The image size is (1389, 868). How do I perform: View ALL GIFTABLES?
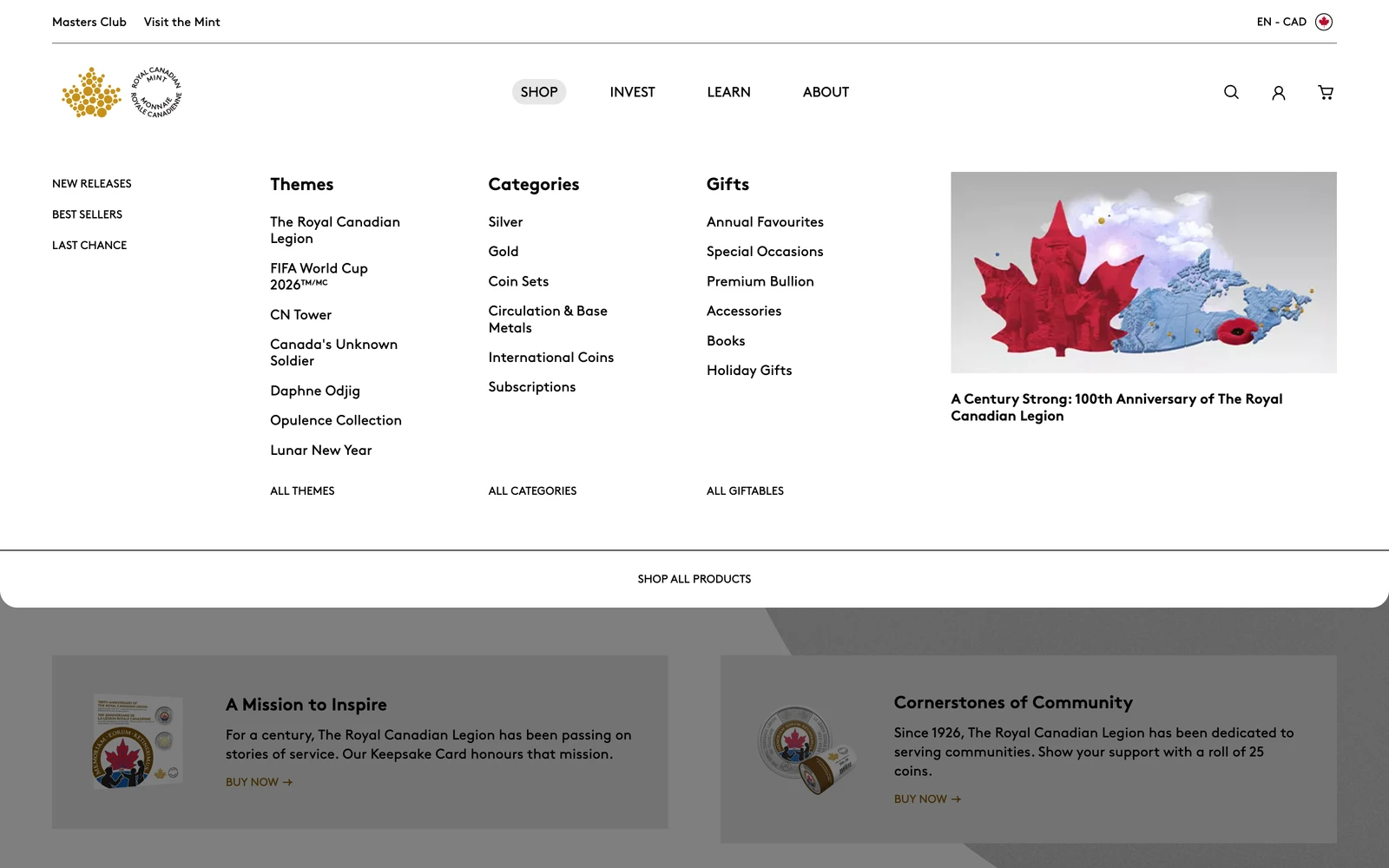click(745, 490)
